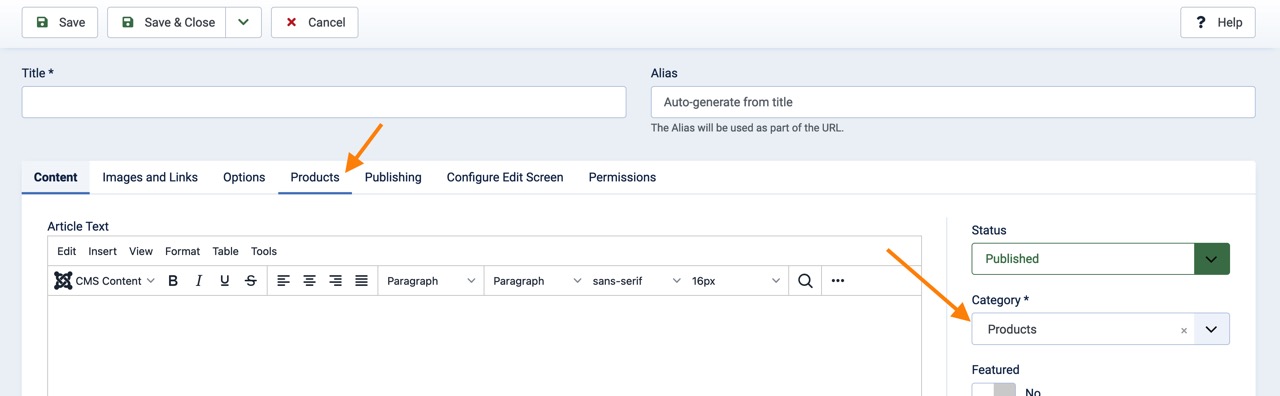This screenshot has width=1280, height=396.
Task: Open Configure Edit Screen tab
Action: [x=505, y=177]
